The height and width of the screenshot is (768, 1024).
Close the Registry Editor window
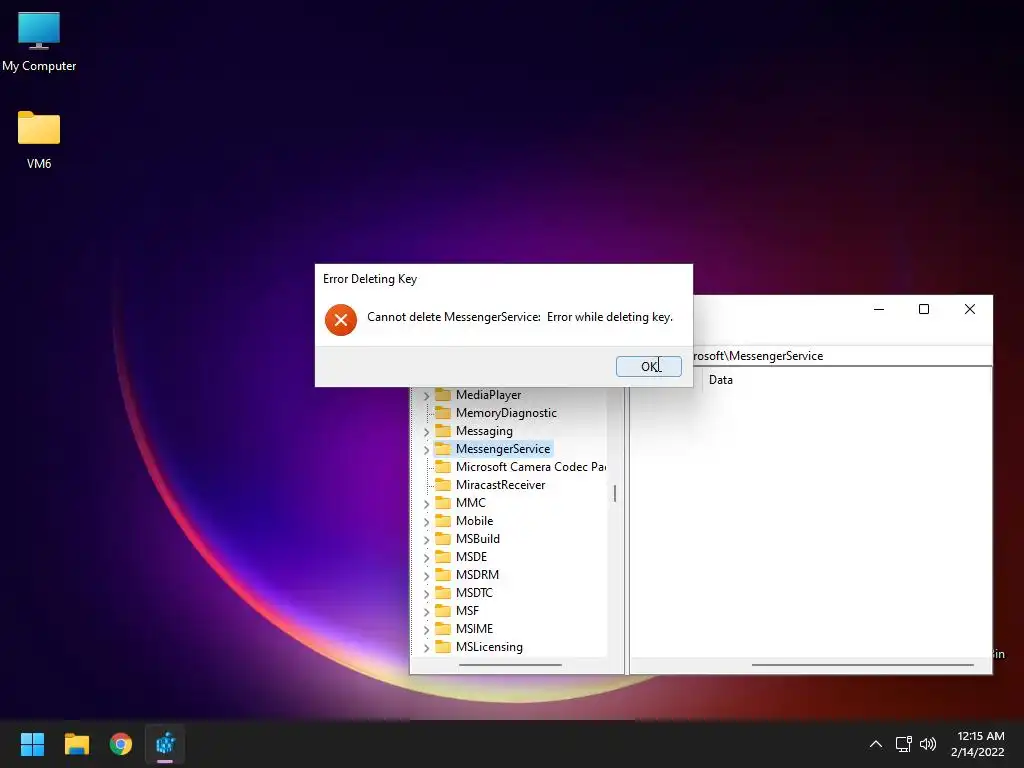[x=970, y=309]
